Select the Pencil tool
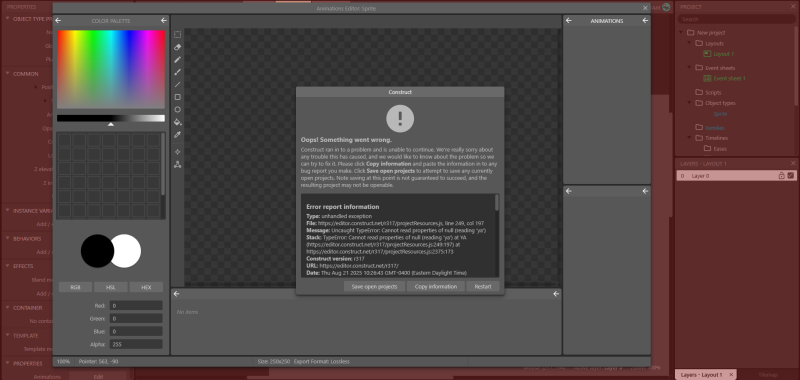800x380 pixels. pos(178,60)
